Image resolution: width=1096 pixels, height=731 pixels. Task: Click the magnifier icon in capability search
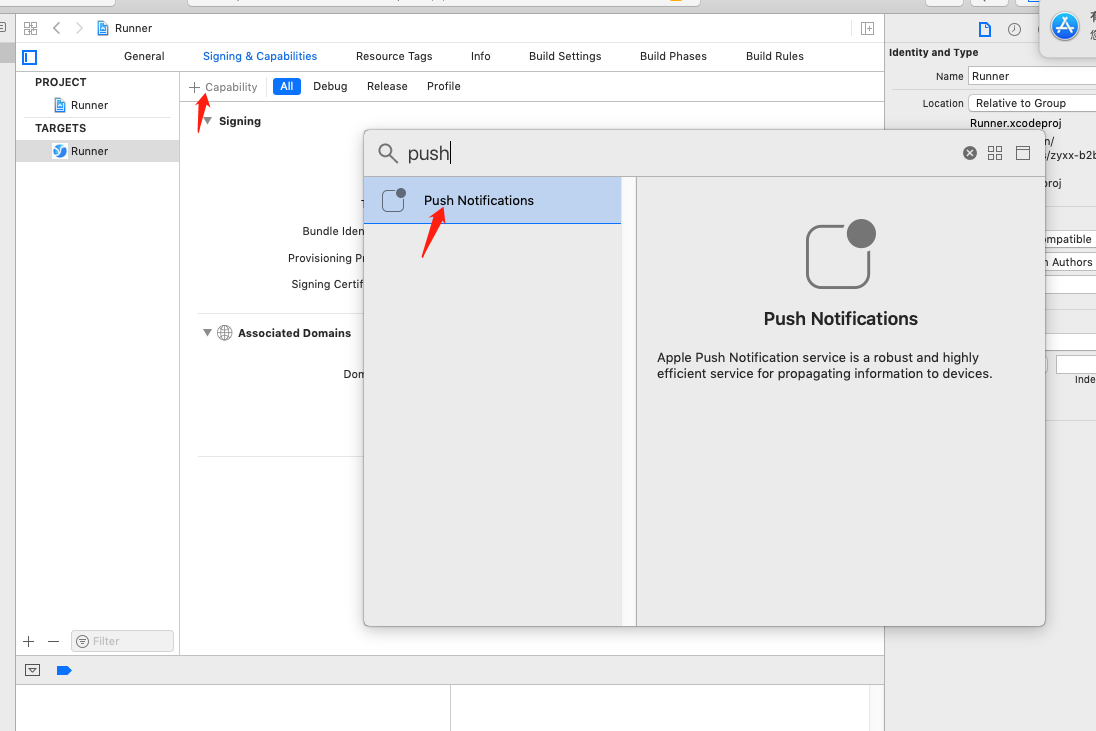pos(388,153)
